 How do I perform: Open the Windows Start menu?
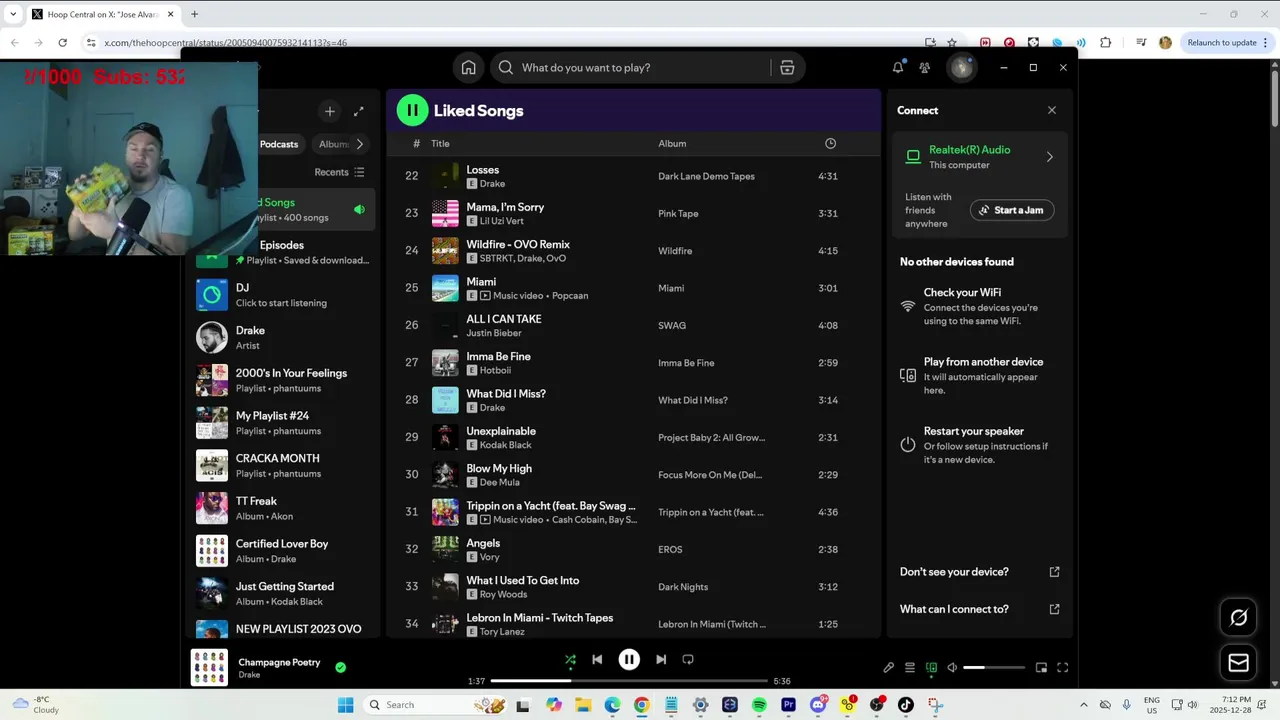pyautogui.click(x=345, y=705)
